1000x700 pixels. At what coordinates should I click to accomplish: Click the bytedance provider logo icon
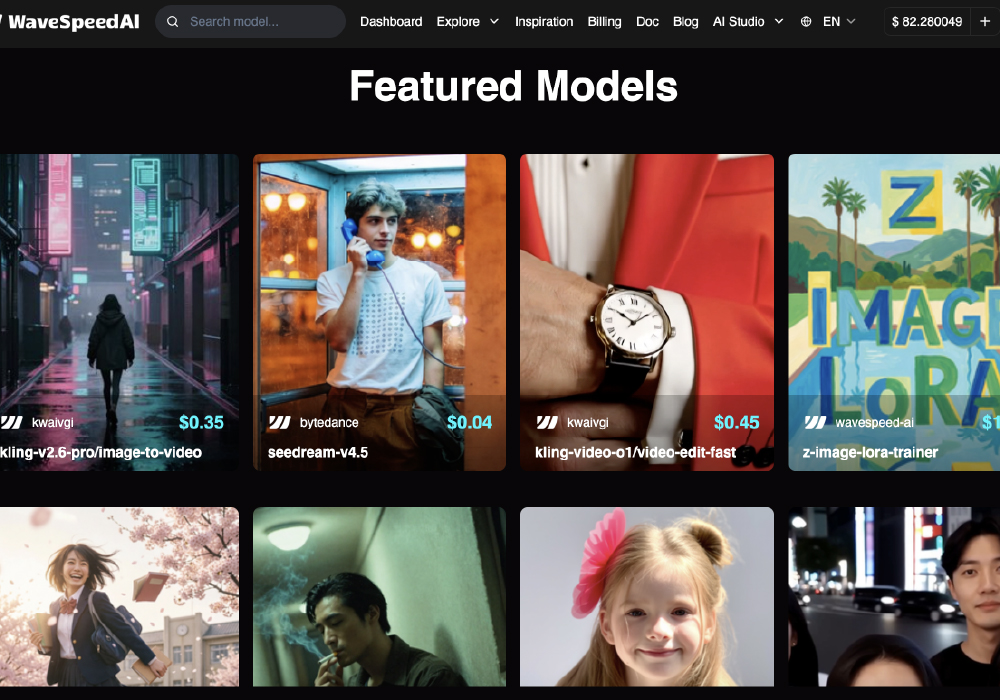coord(279,423)
